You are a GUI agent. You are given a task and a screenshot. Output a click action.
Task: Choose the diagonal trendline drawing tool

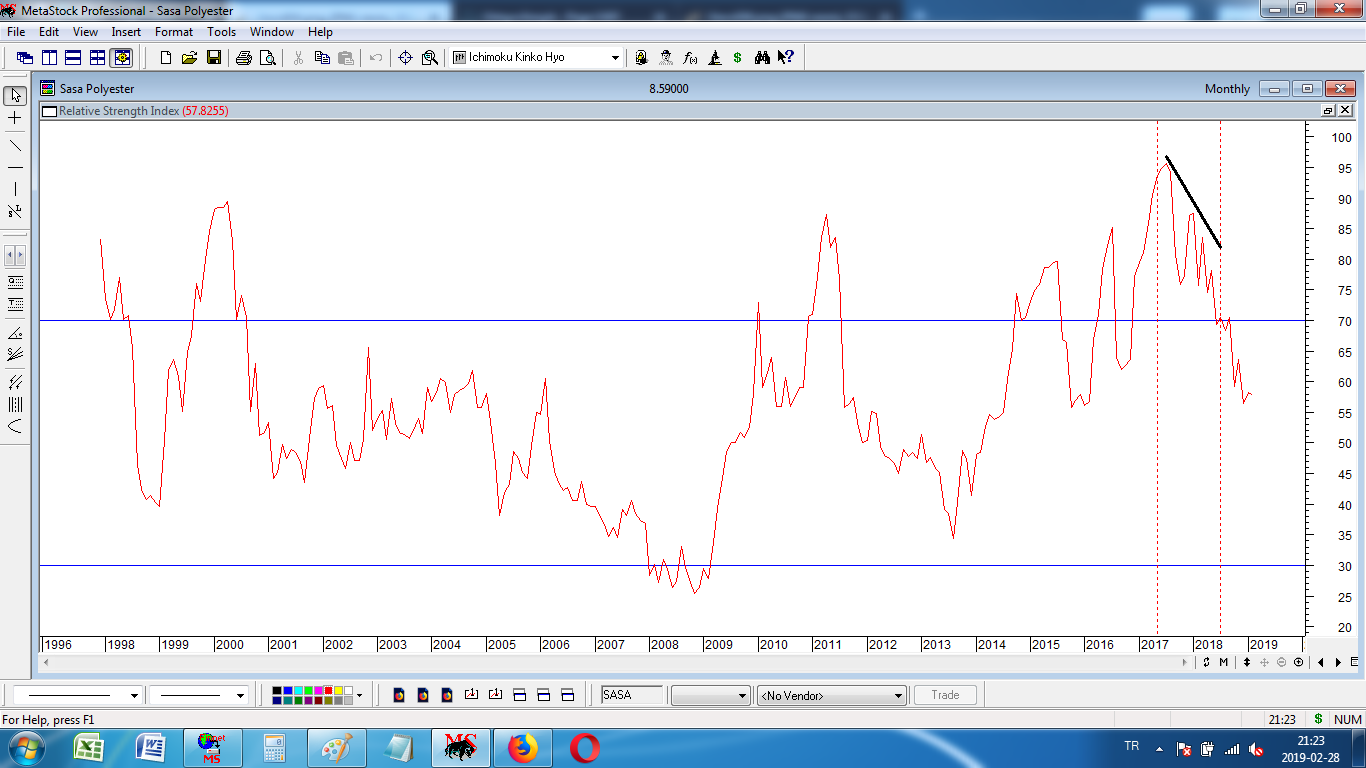[15, 145]
